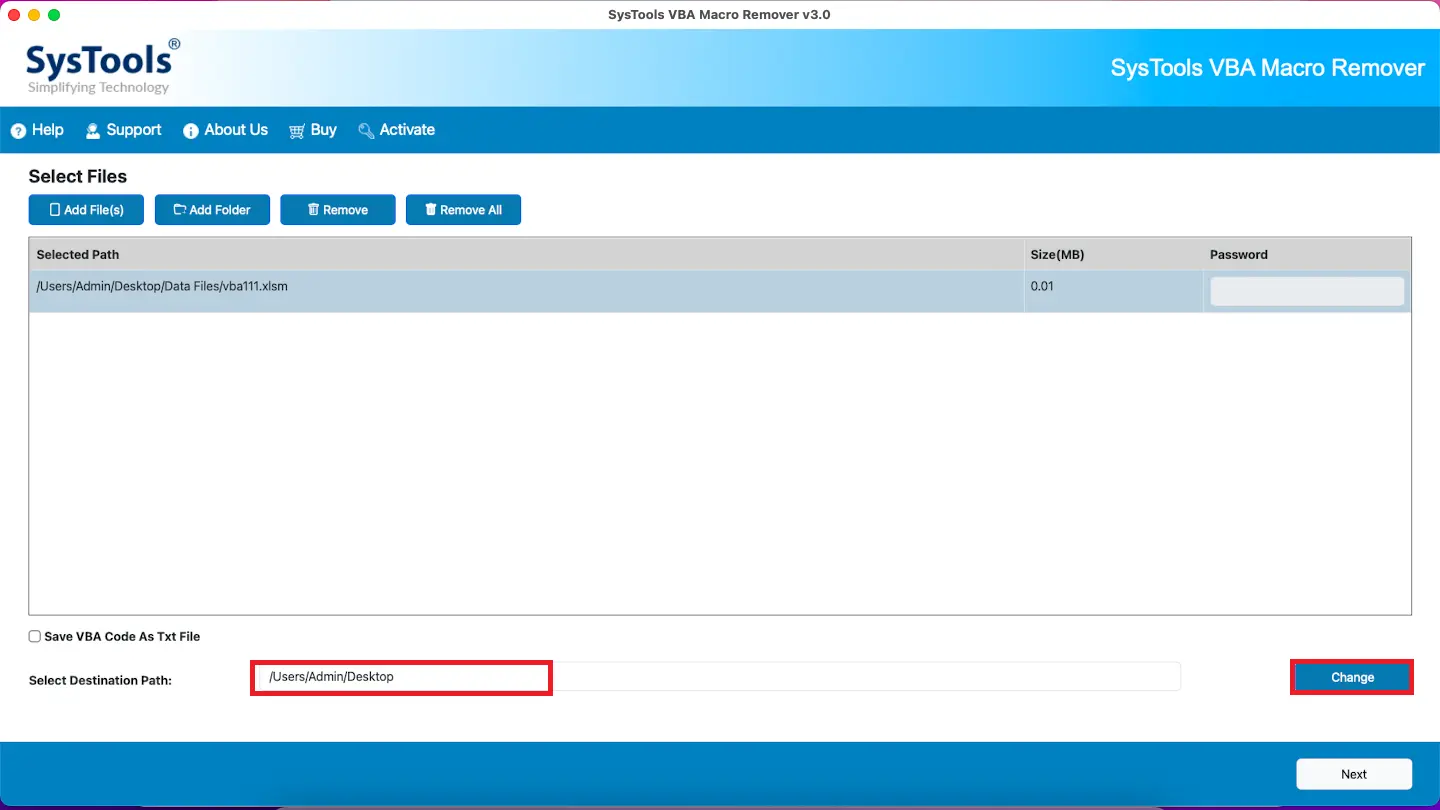Select the vba111.xlsm file path row
1440x810 pixels.
click(x=720, y=291)
